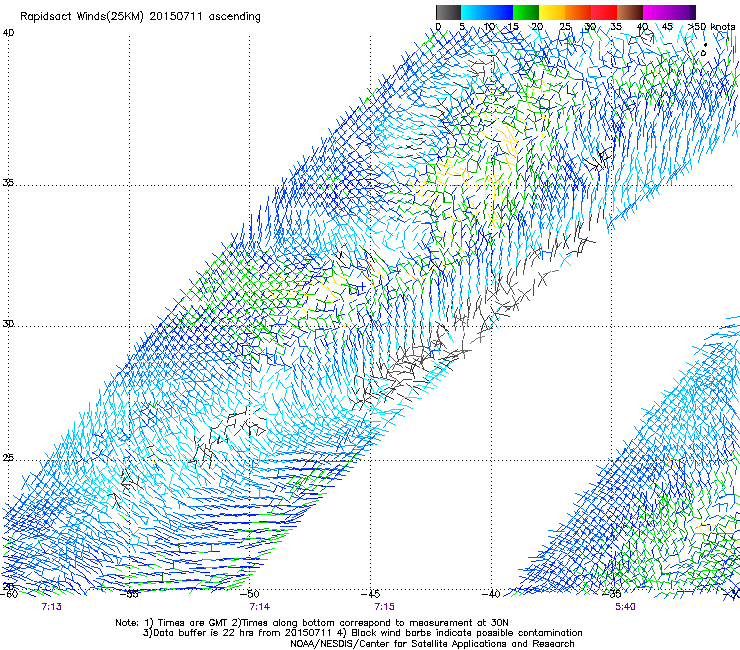Click the longitude label '-50'
740x650 pixels.
pyautogui.click(x=250, y=594)
